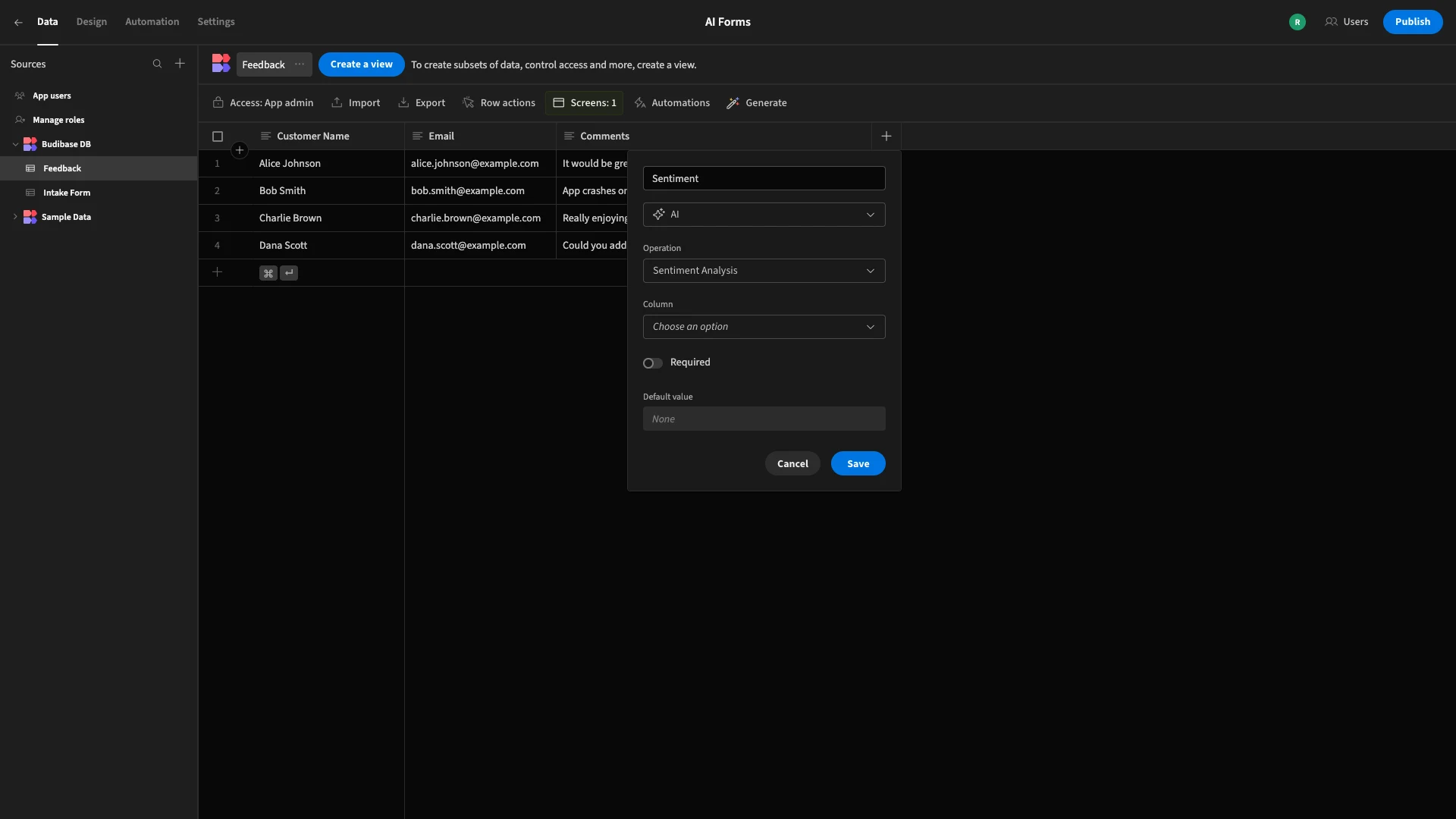Click round plus icon below checkbox header
The width and height of the screenshot is (1456, 819).
[x=240, y=150]
